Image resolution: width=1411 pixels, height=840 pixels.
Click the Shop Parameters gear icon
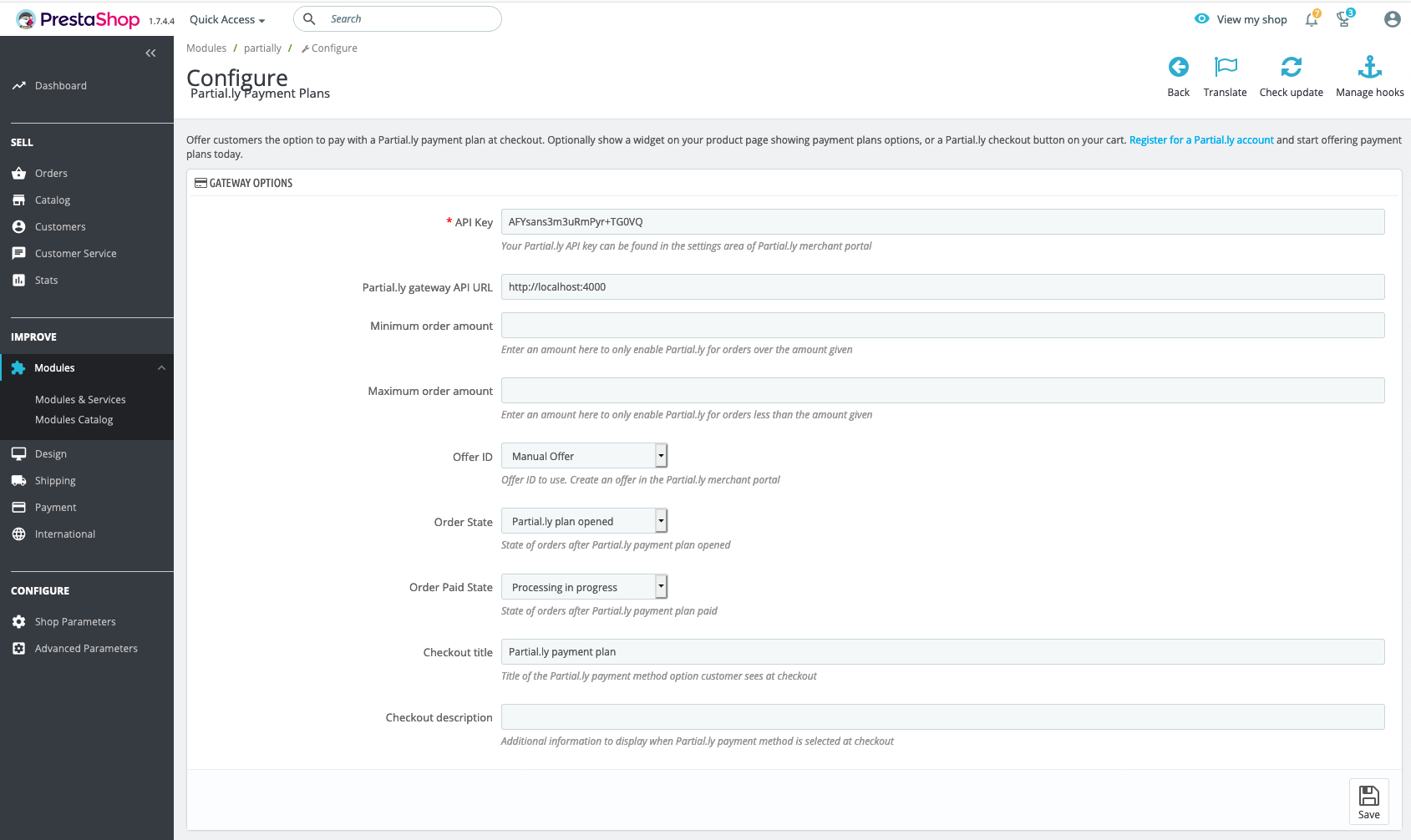(18, 622)
